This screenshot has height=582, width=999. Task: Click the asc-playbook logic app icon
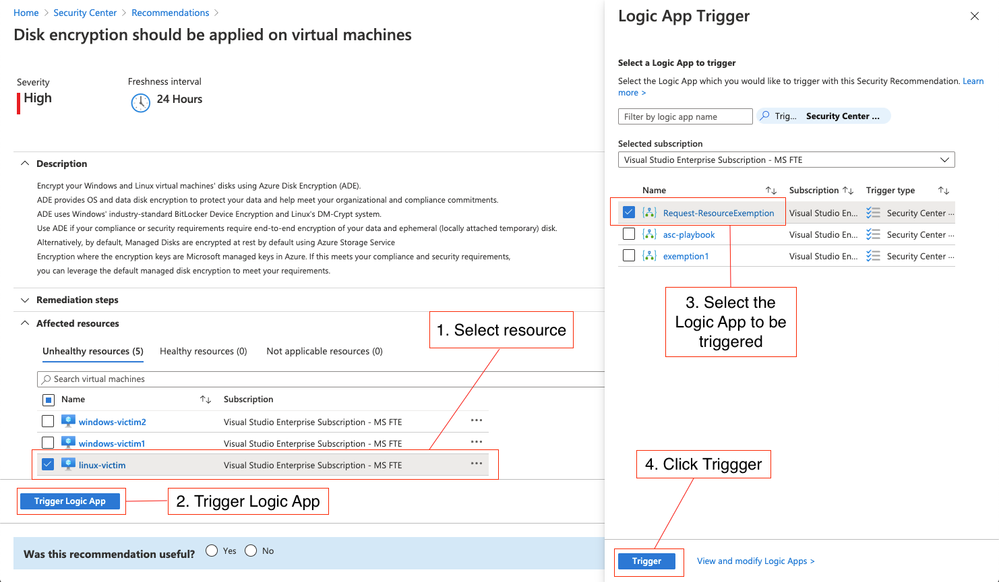click(x=649, y=235)
